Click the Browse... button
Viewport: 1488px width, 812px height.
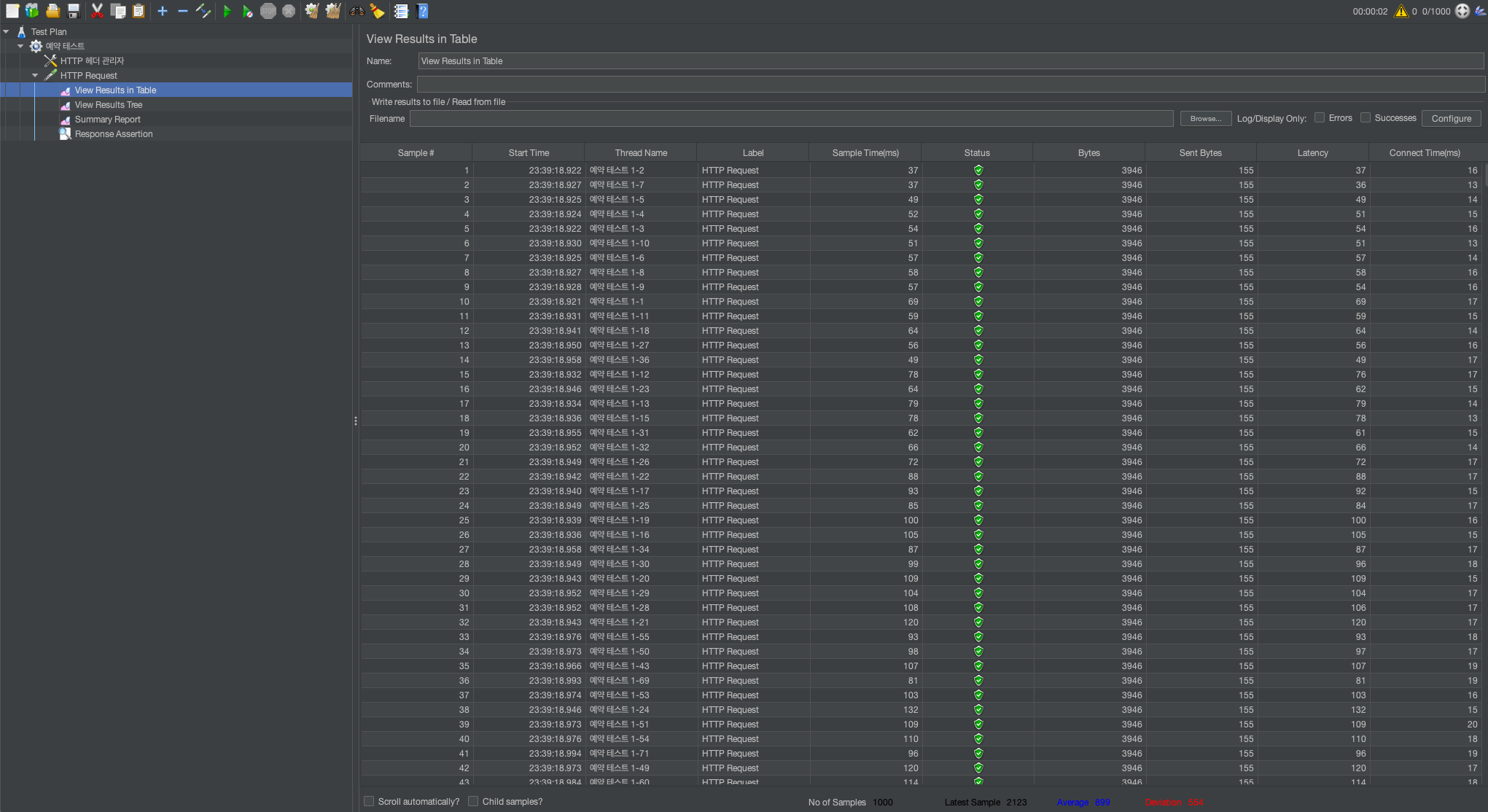[x=1205, y=119]
